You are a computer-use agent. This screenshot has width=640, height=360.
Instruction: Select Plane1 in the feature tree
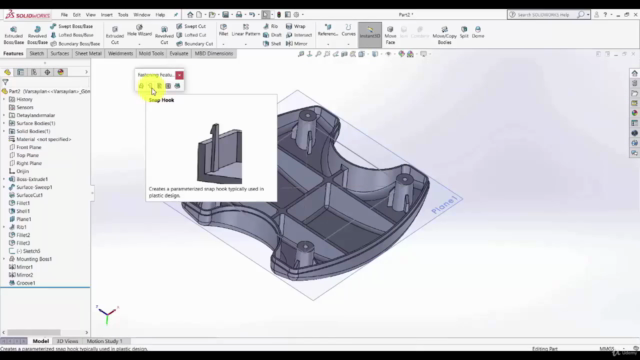tap(20, 219)
